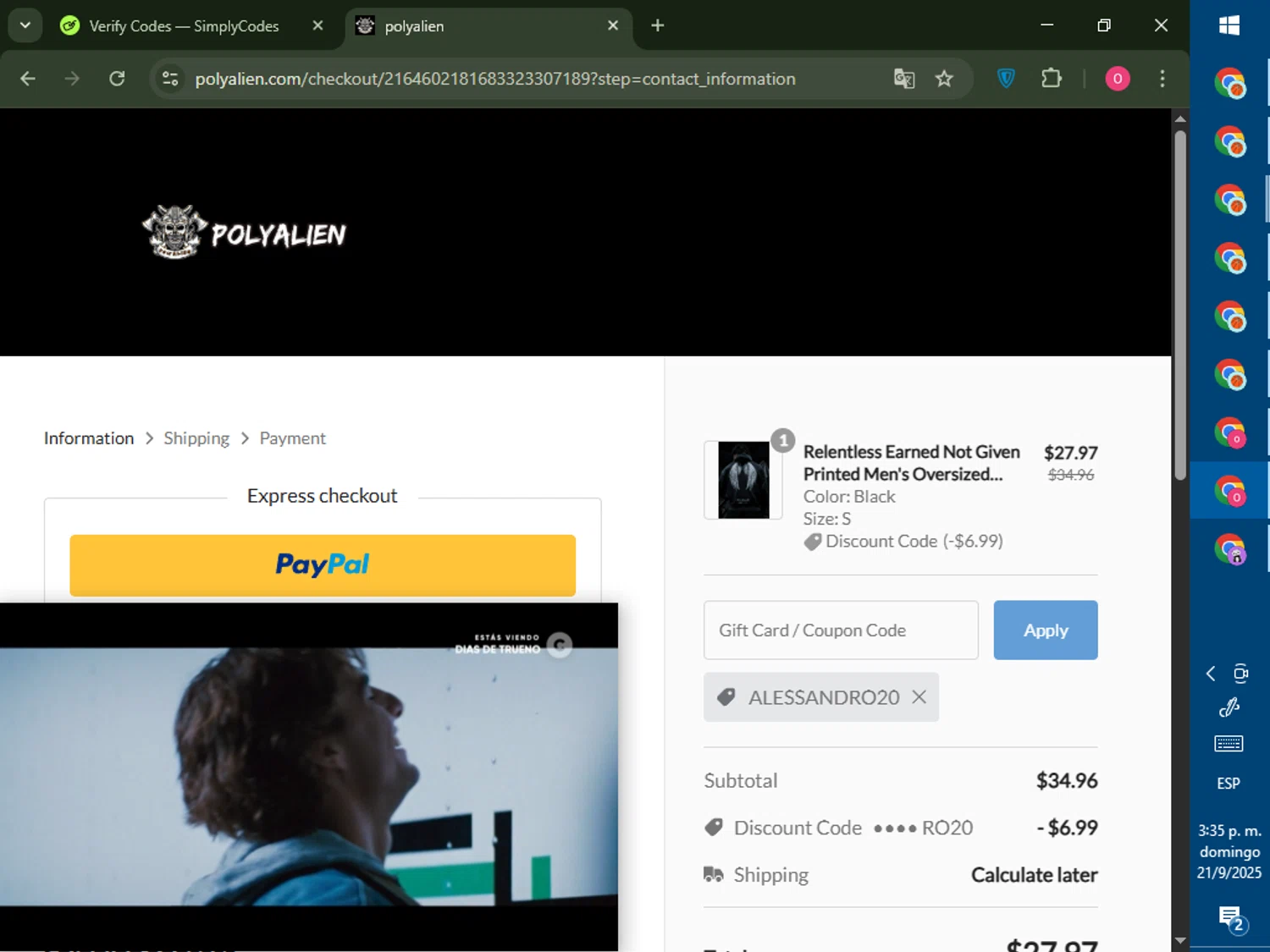This screenshot has width=1270, height=952.
Task: Open Chrome three-dot menu
Action: 1162,79
